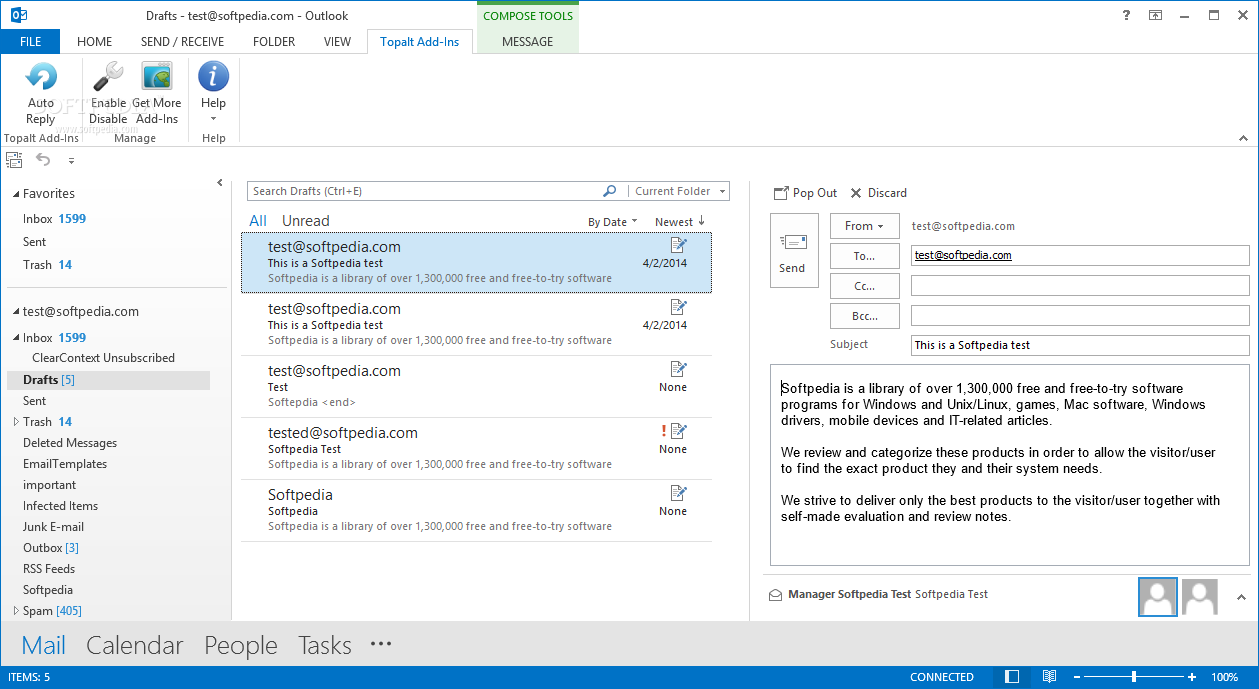Click the high importance red exclamation mark
The height and width of the screenshot is (689, 1259).
point(663,431)
